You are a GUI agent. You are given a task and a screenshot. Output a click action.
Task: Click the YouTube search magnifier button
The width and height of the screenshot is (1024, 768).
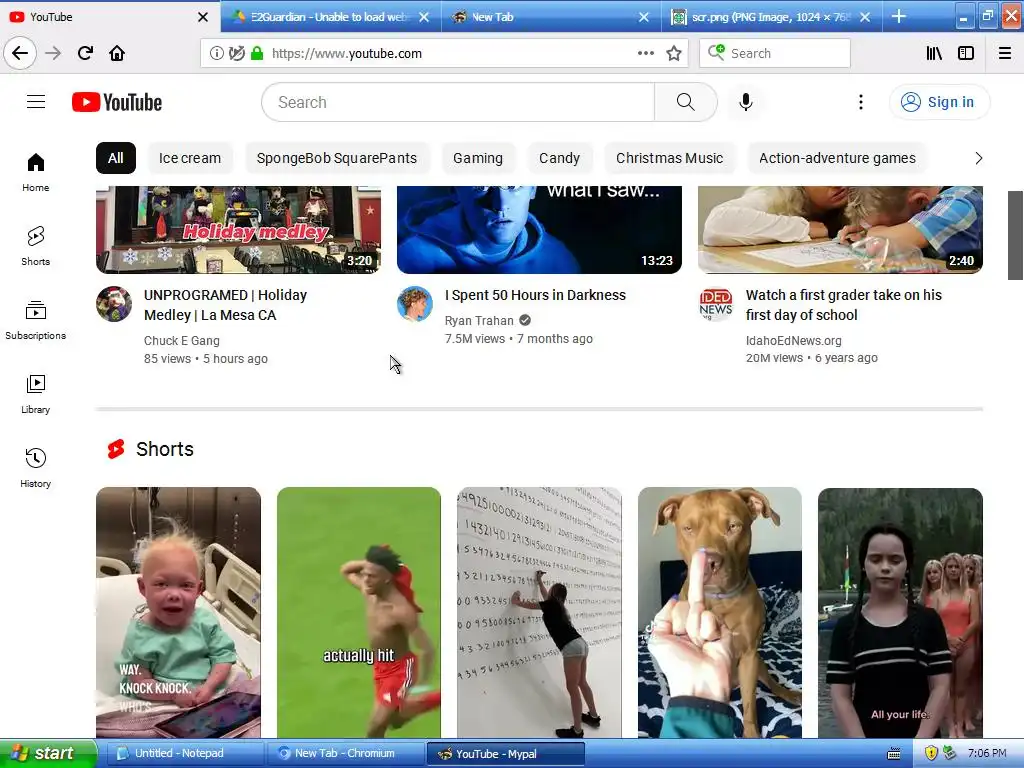coord(686,102)
